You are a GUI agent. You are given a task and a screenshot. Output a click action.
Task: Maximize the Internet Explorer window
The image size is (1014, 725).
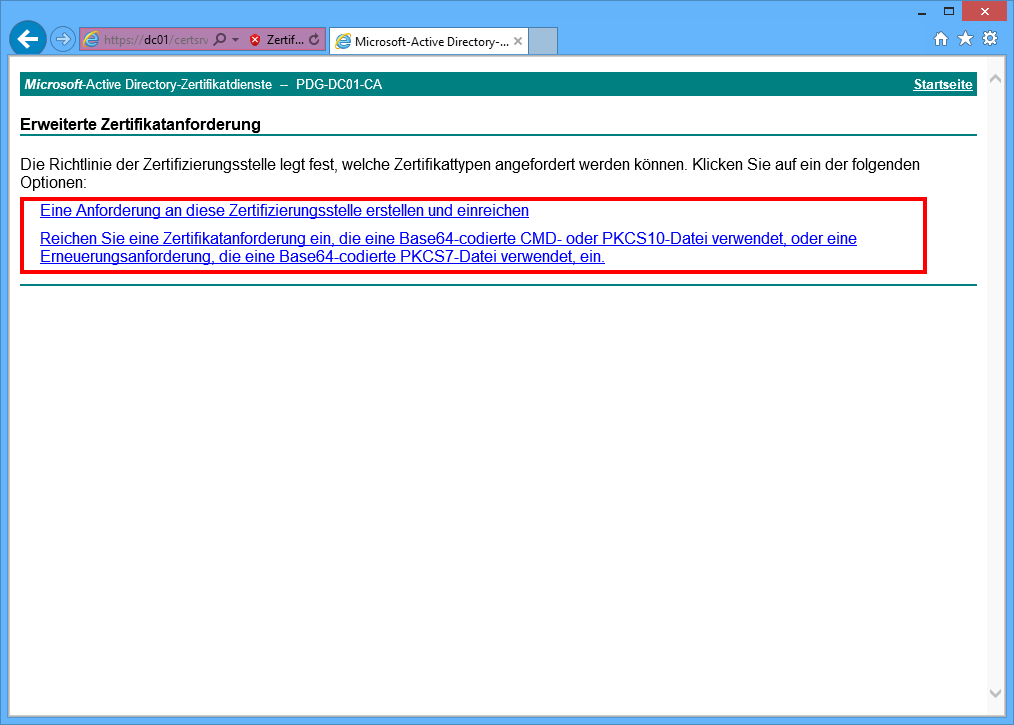click(947, 11)
